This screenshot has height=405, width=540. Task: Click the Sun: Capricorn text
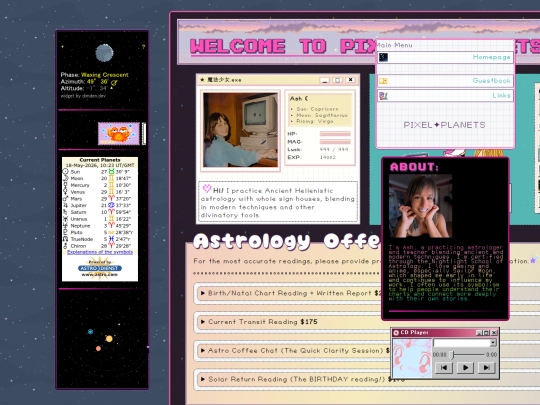318,109
